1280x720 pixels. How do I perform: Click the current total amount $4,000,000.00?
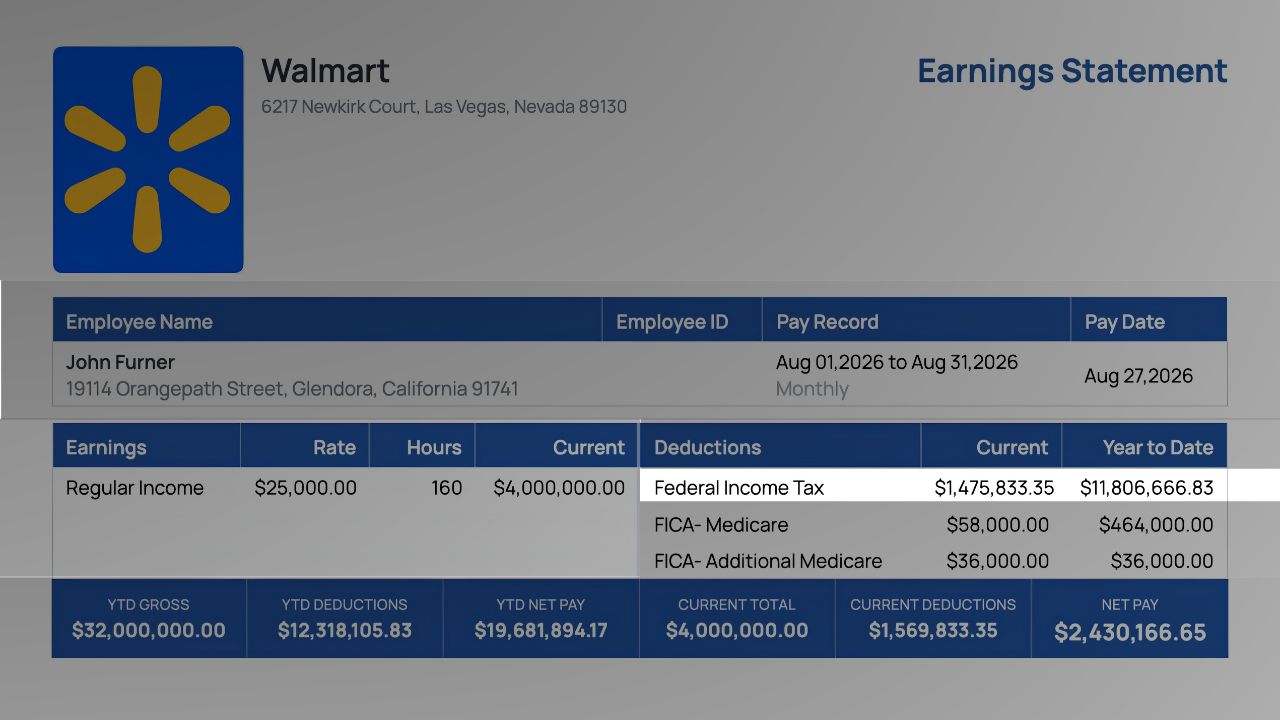[x=737, y=631]
